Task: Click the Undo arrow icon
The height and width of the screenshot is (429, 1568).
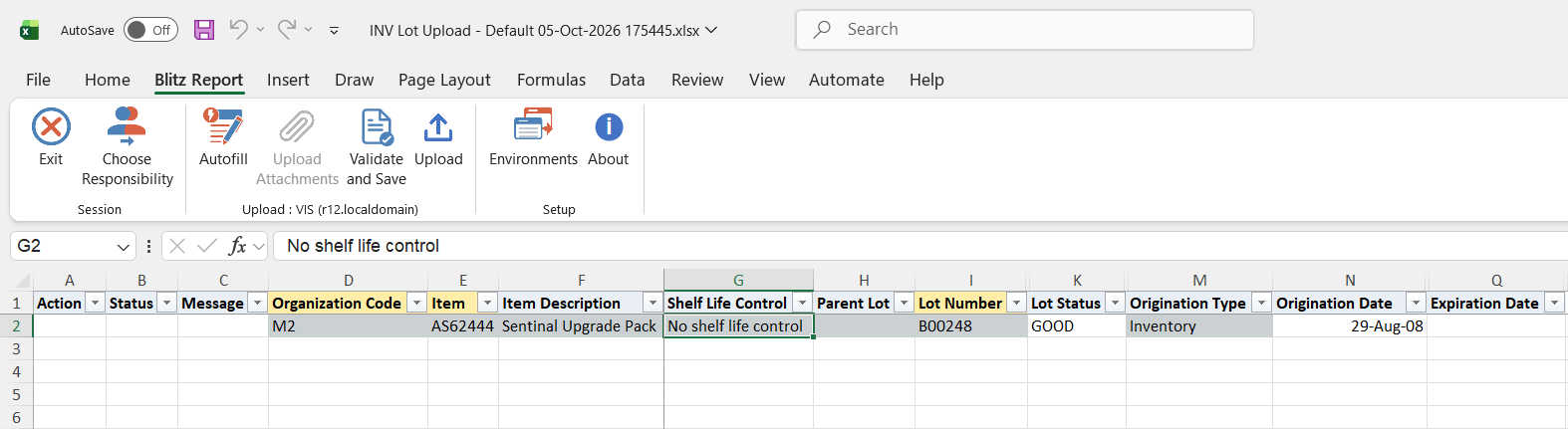Action: pos(238,30)
